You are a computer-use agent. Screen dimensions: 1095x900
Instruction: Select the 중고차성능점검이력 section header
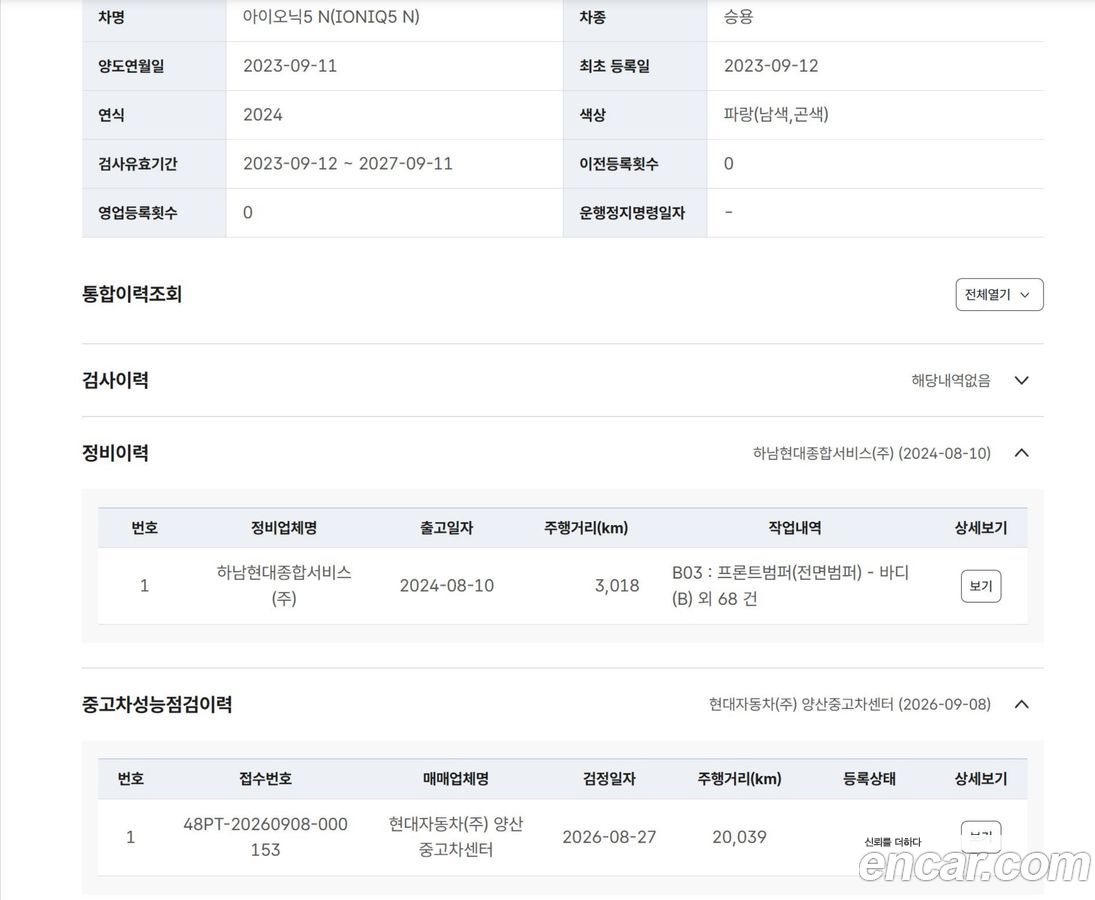pyautogui.click(x=157, y=704)
